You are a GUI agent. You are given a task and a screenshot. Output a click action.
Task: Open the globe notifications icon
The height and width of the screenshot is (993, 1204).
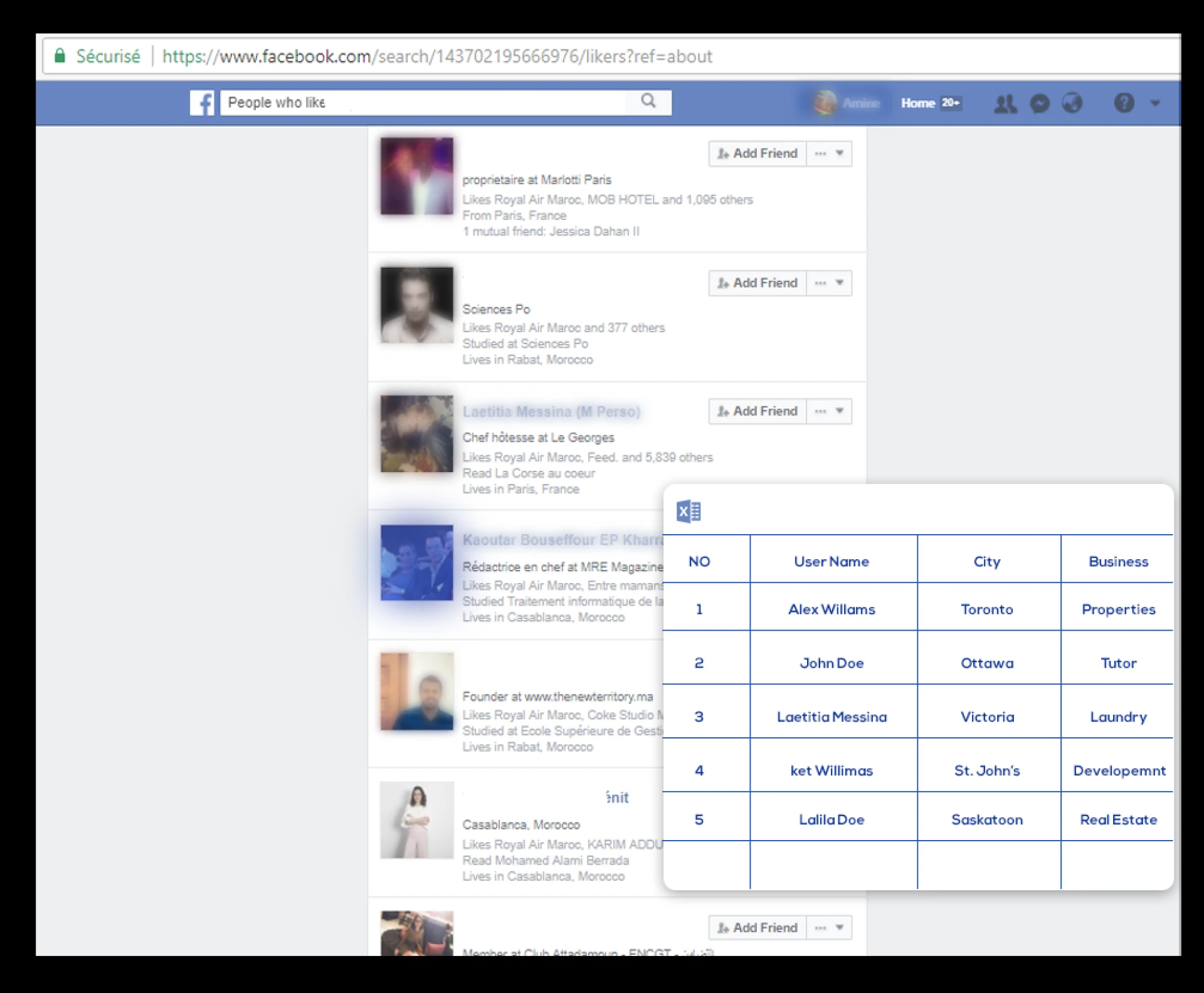(x=1072, y=103)
